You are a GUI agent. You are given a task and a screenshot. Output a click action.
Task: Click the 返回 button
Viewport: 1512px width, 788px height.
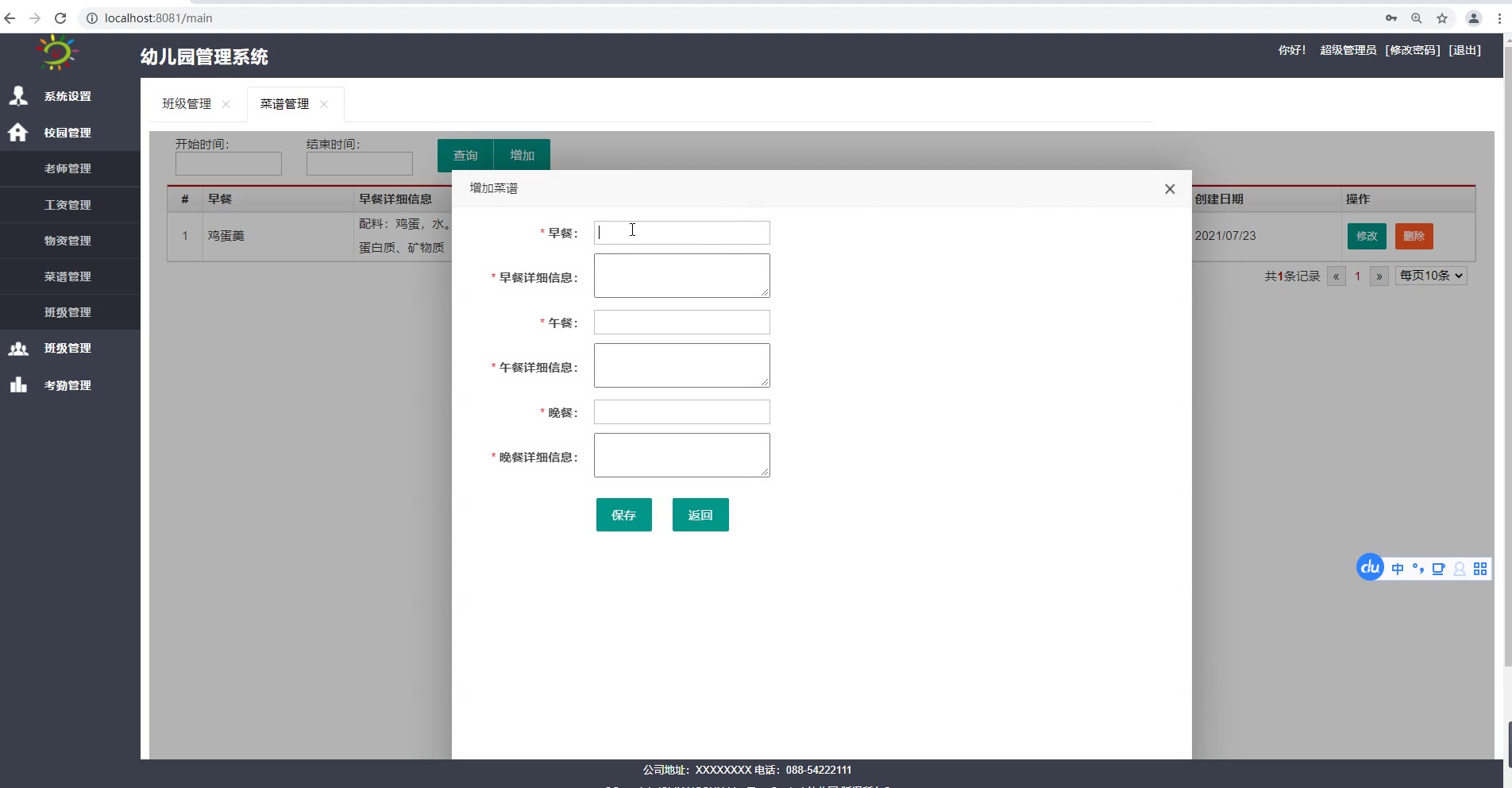700,515
